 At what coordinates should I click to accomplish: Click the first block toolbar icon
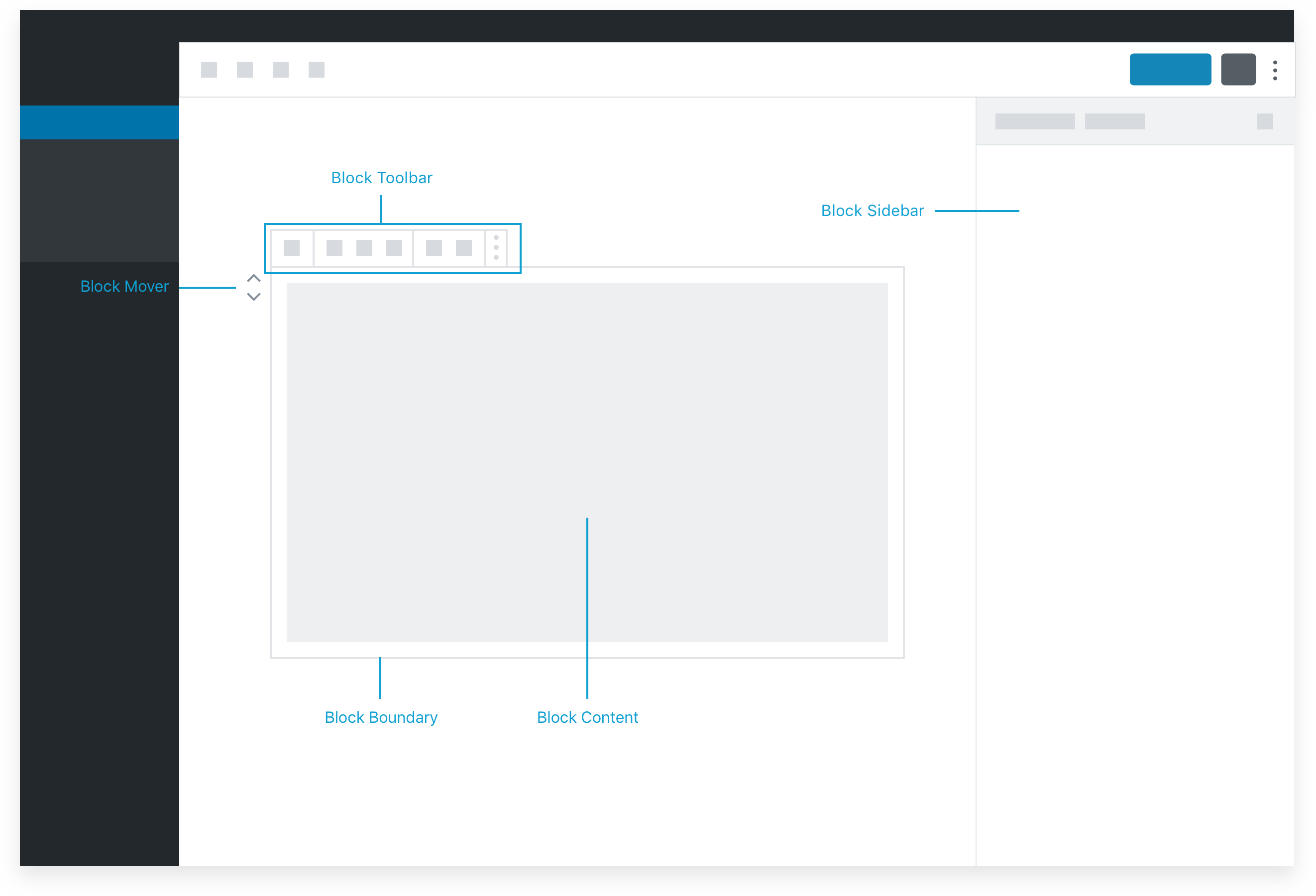(x=290, y=248)
